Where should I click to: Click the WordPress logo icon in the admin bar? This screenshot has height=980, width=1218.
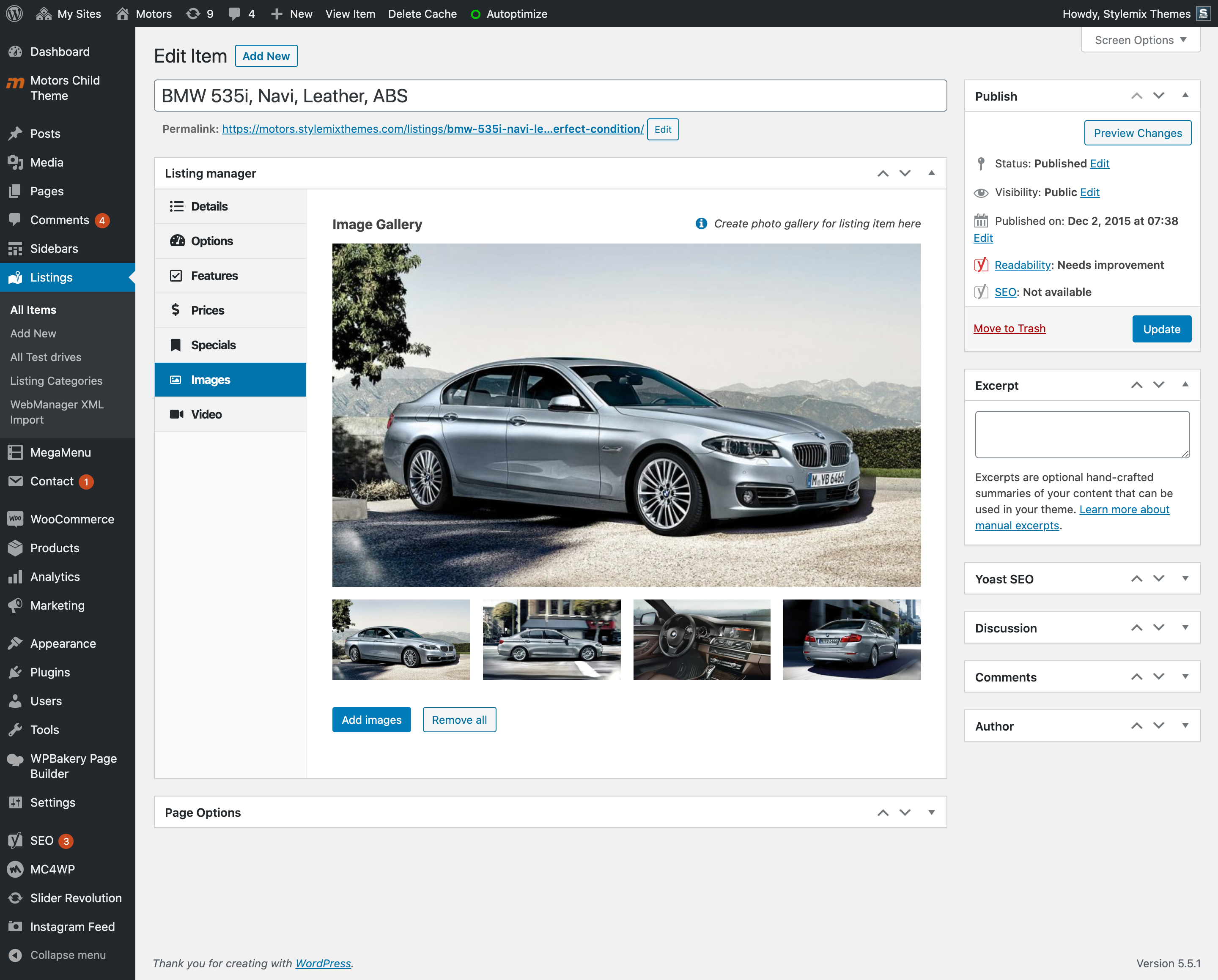[x=15, y=14]
